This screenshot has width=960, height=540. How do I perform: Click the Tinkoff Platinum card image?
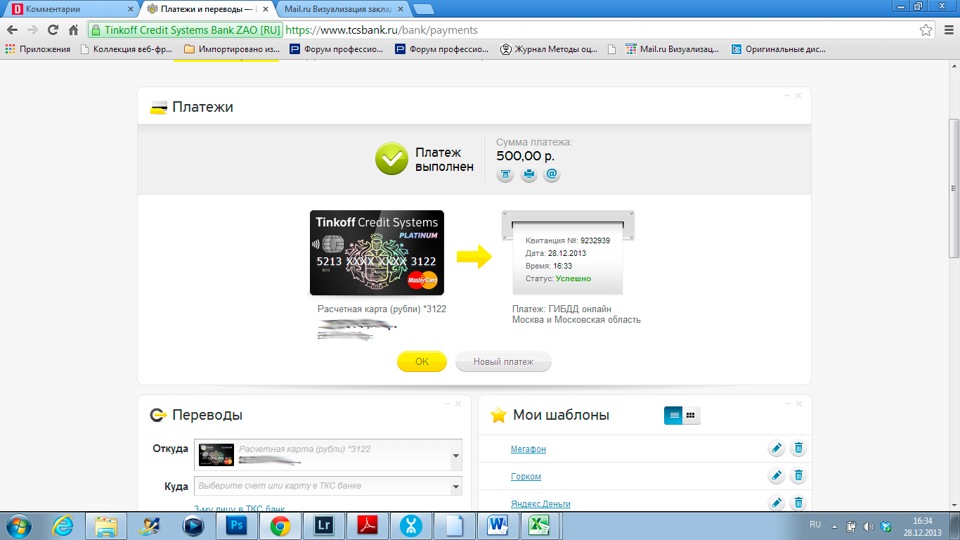(x=377, y=253)
